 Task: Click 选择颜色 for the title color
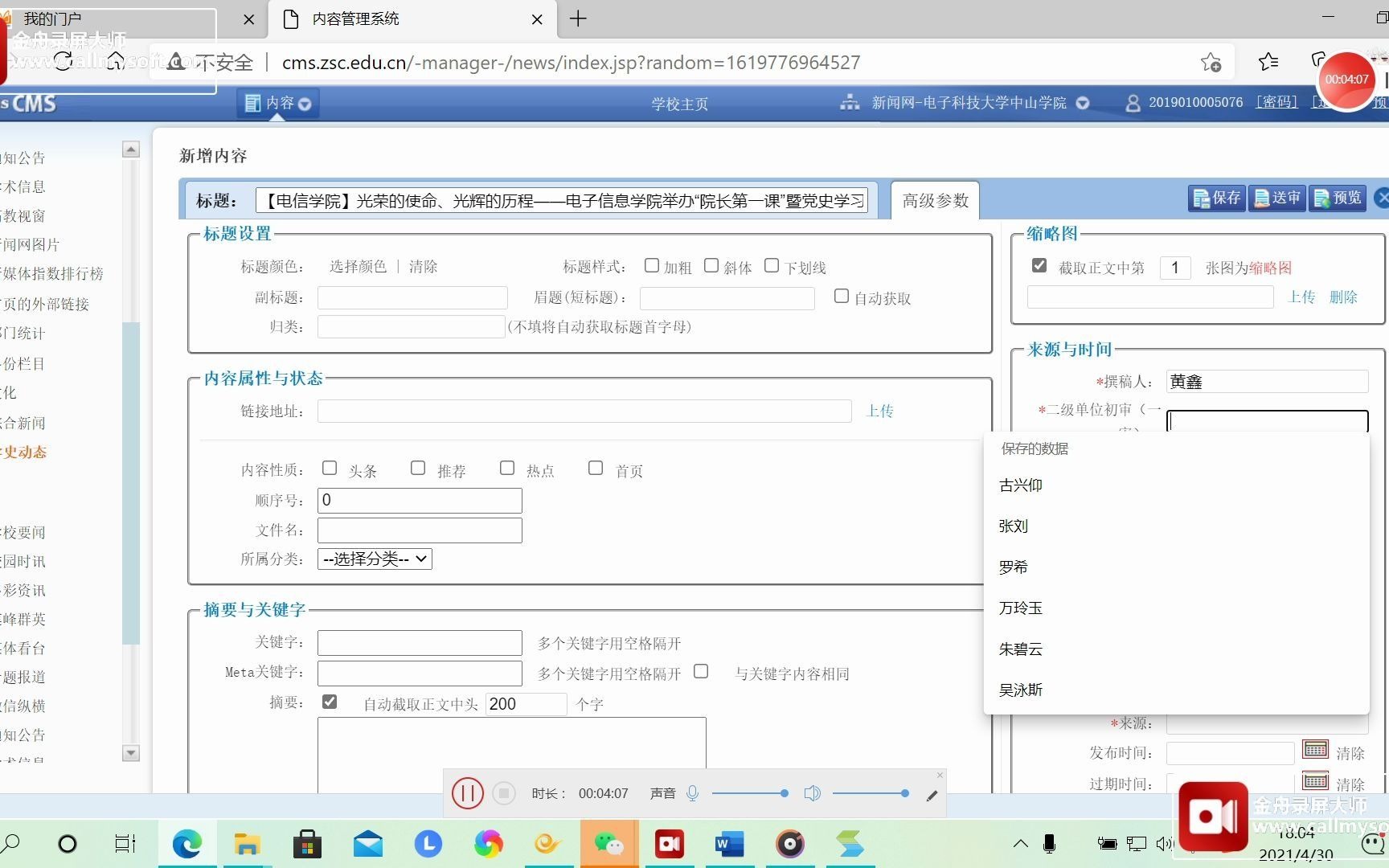point(358,266)
